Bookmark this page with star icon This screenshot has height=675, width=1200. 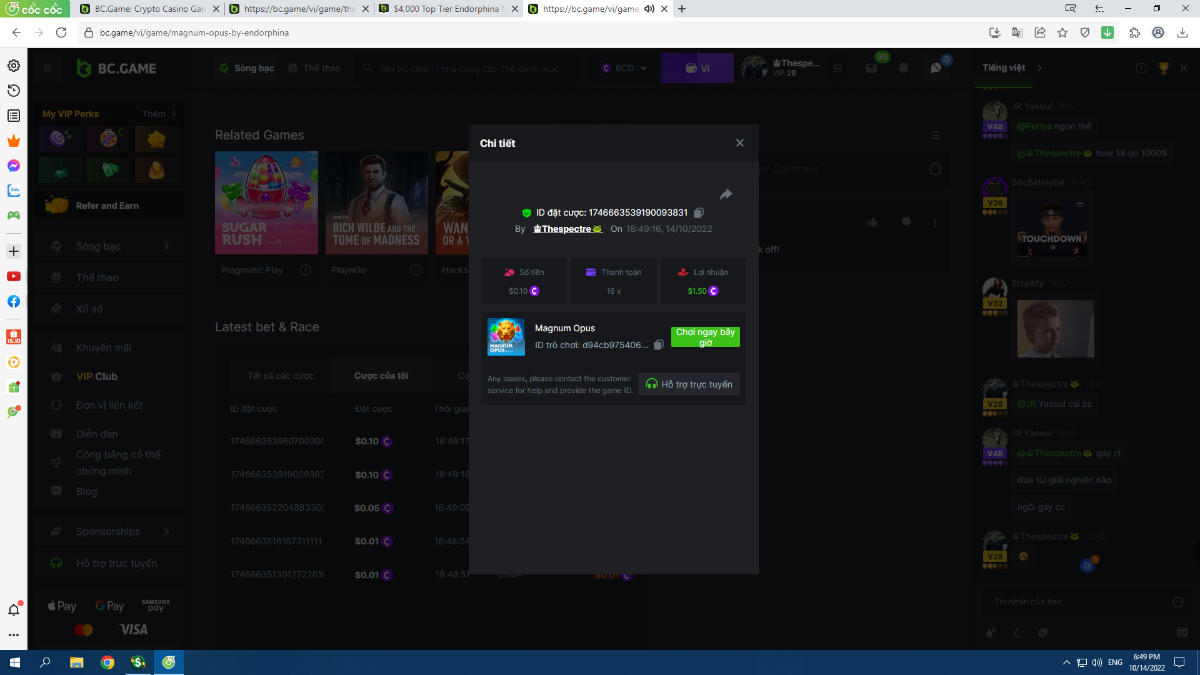click(x=1062, y=32)
